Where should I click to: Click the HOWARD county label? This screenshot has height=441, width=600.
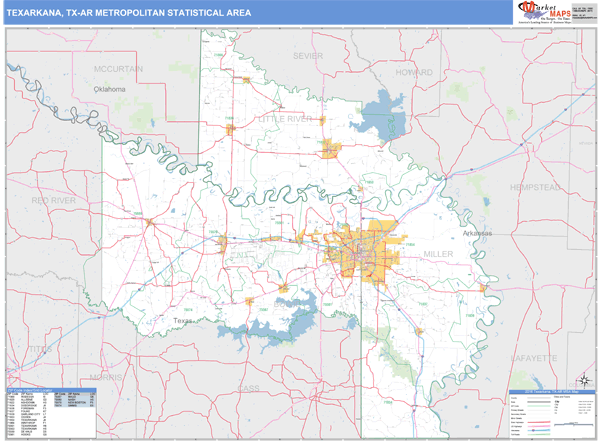[415, 73]
